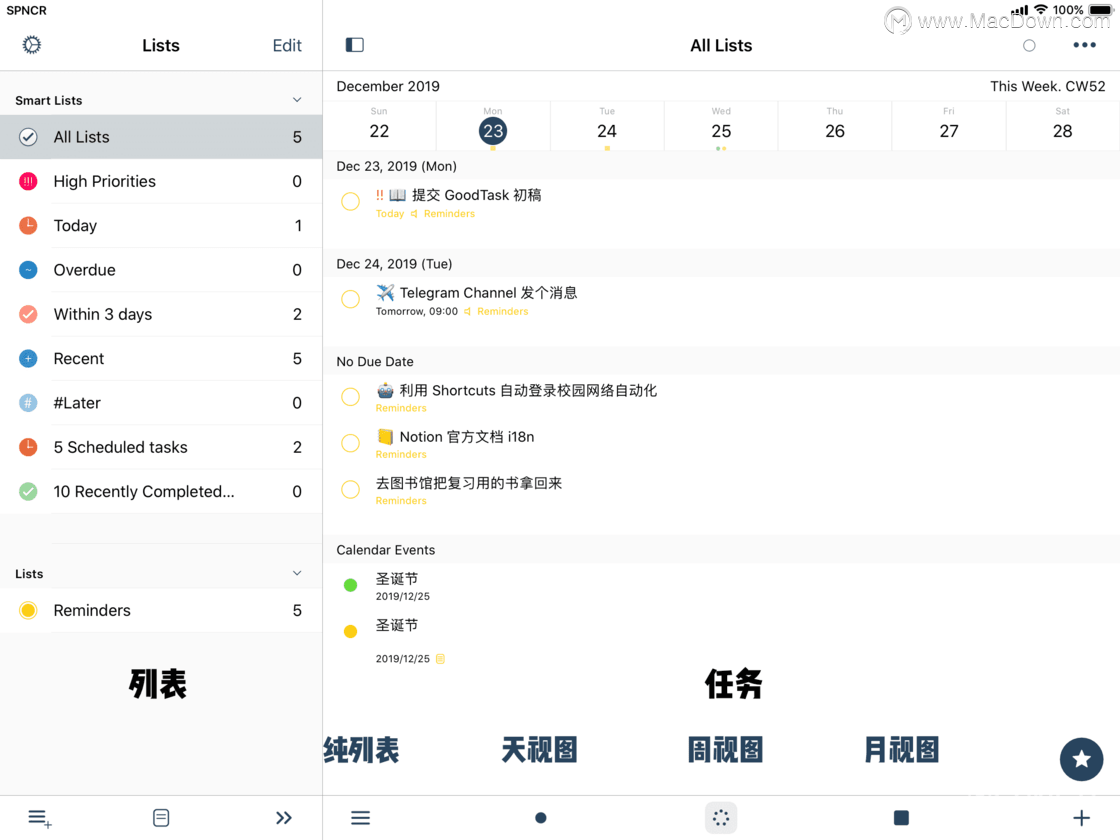Add a new list with list-plus icon
This screenshot has width=1120, height=840.
coord(39,818)
